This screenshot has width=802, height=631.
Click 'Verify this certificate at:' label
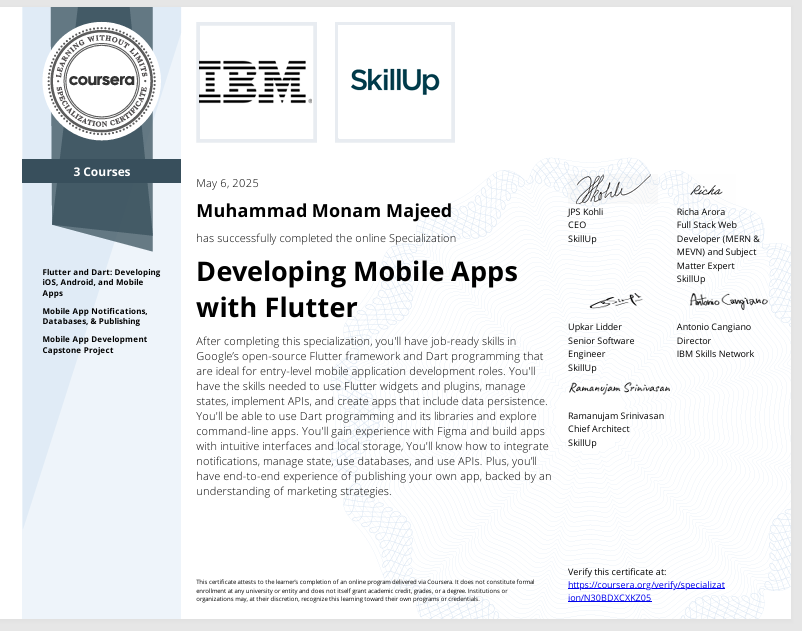pos(617,572)
